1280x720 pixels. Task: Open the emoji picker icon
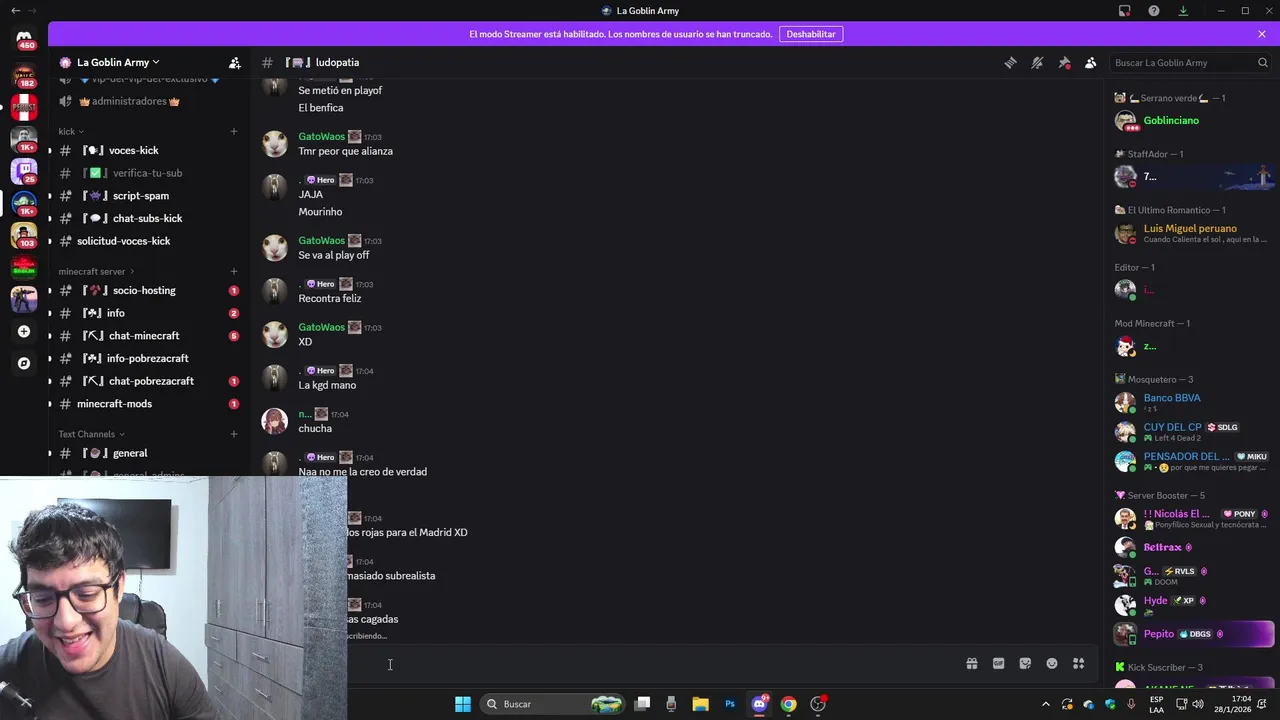(1052, 663)
